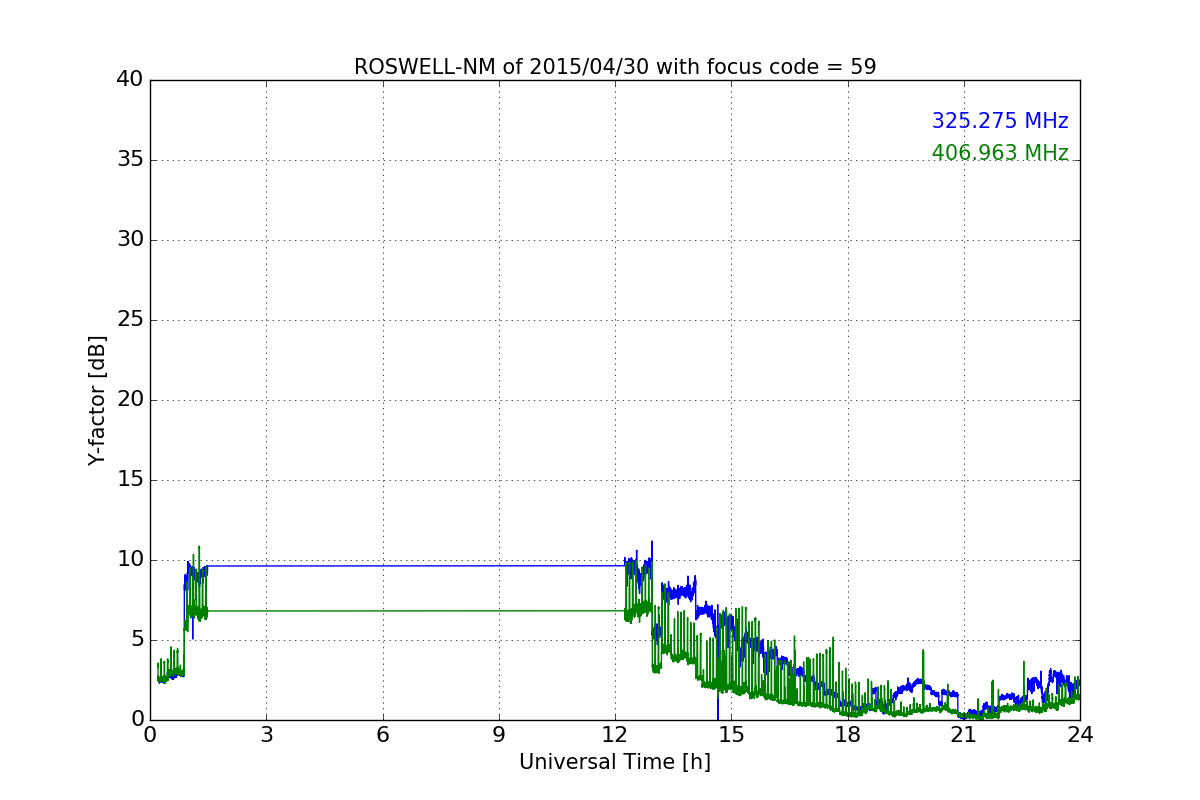Click the y-axis tick label '25'
1200x800 pixels.
click(130, 320)
